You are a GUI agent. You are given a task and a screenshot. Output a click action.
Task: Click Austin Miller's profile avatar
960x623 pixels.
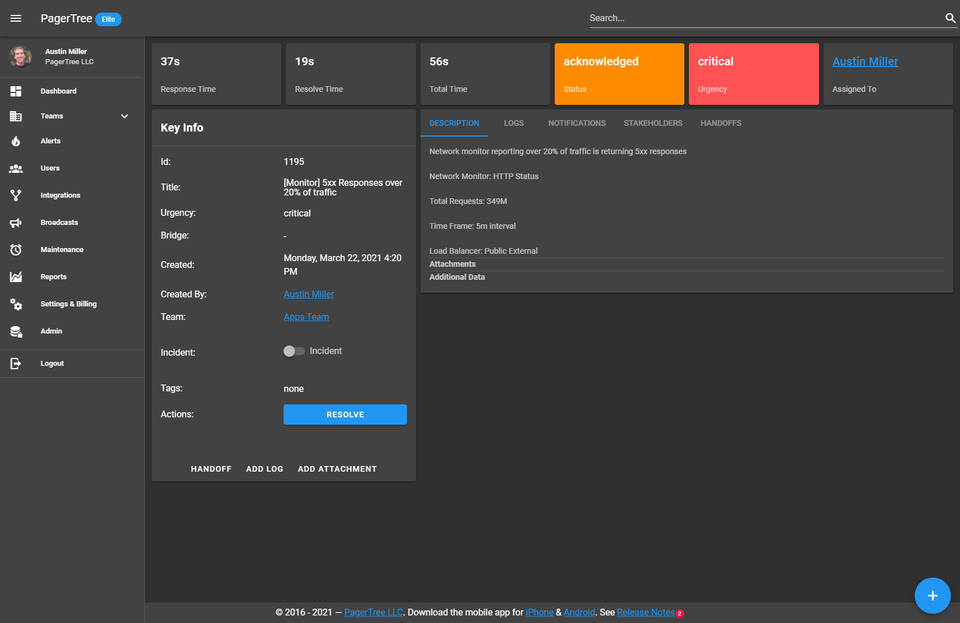click(21, 56)
